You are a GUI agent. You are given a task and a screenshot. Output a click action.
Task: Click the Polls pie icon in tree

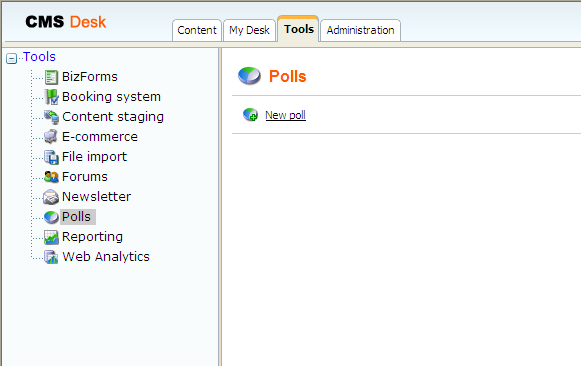51,217
